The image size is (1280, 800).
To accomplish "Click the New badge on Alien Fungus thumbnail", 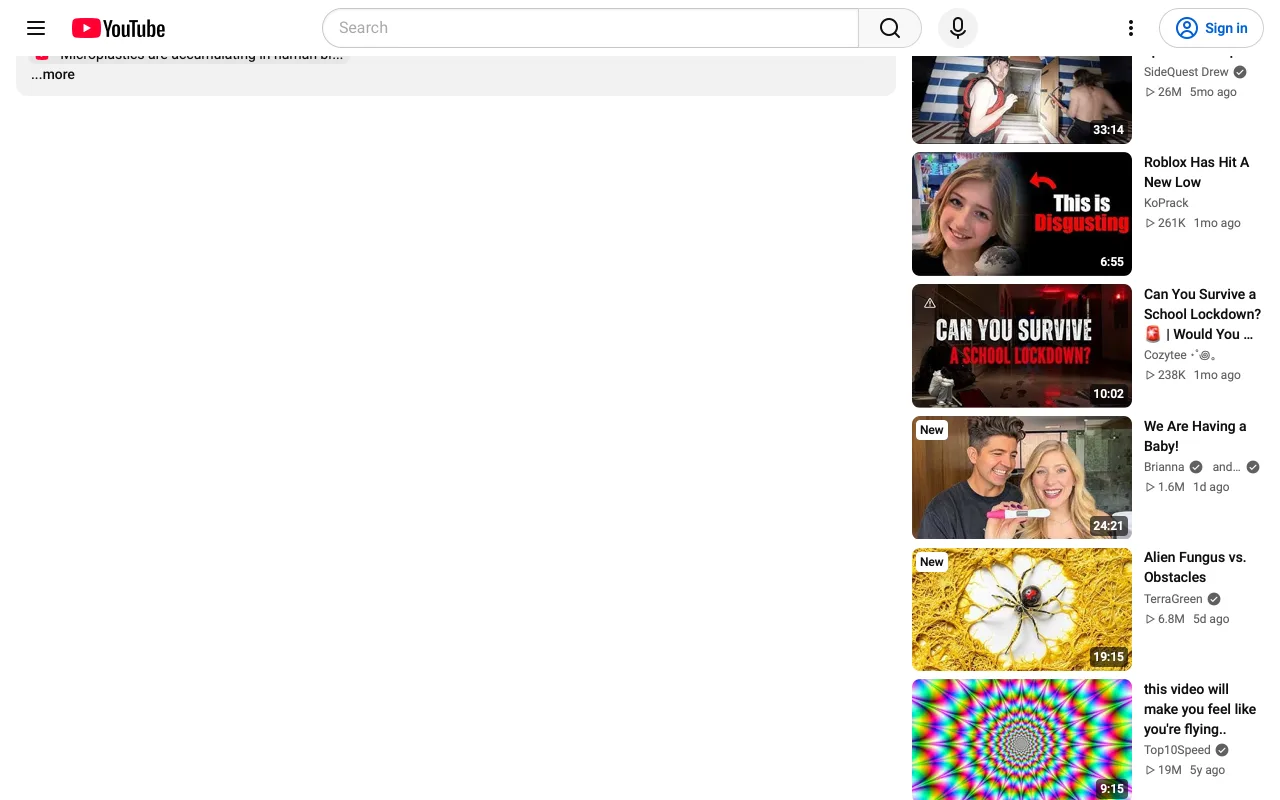I will pos(932,562).
